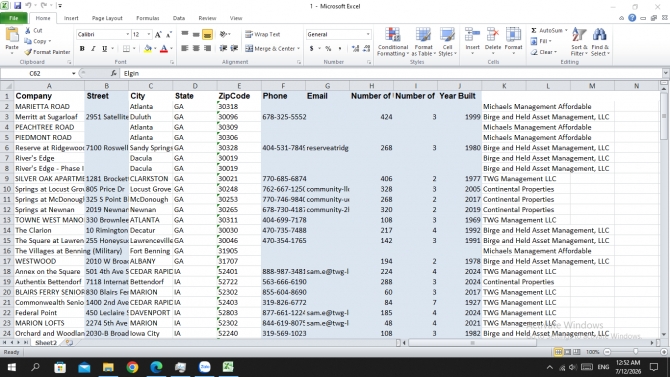670x377 pixels.
Task: Click the Cut scissors icon
Action: [28, 30]
